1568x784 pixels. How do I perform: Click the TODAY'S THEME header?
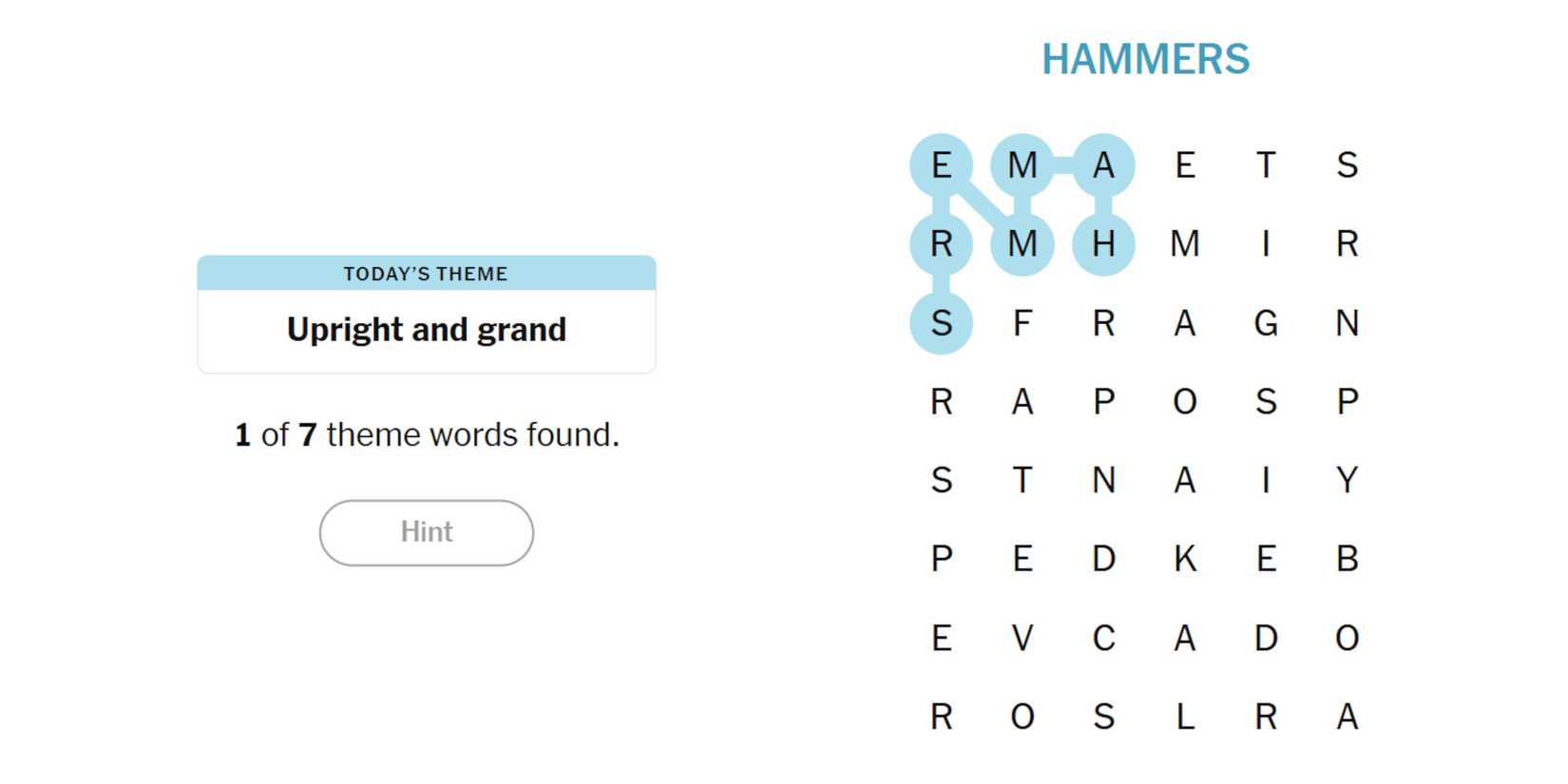pyautogui.click(x=426, y=274)
